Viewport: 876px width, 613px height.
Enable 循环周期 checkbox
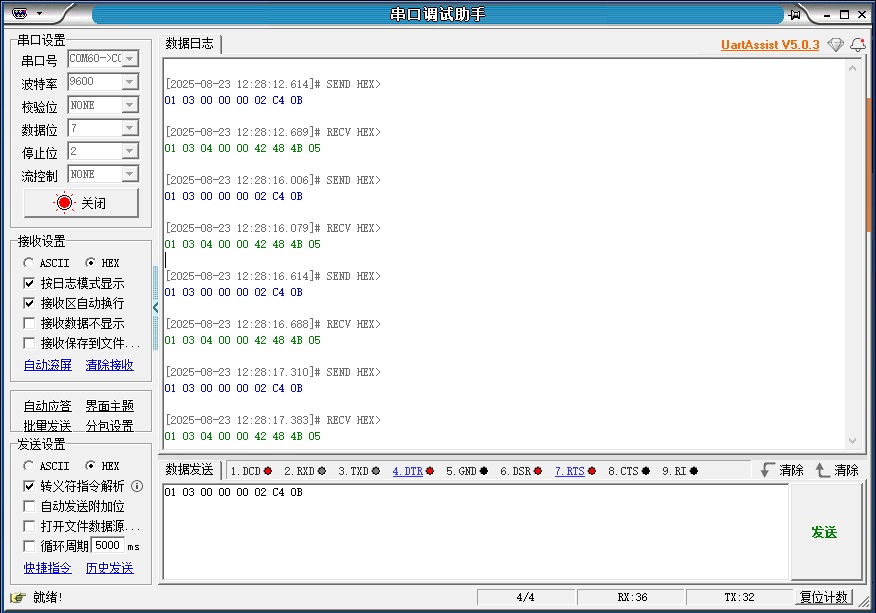tap(29, 546)
